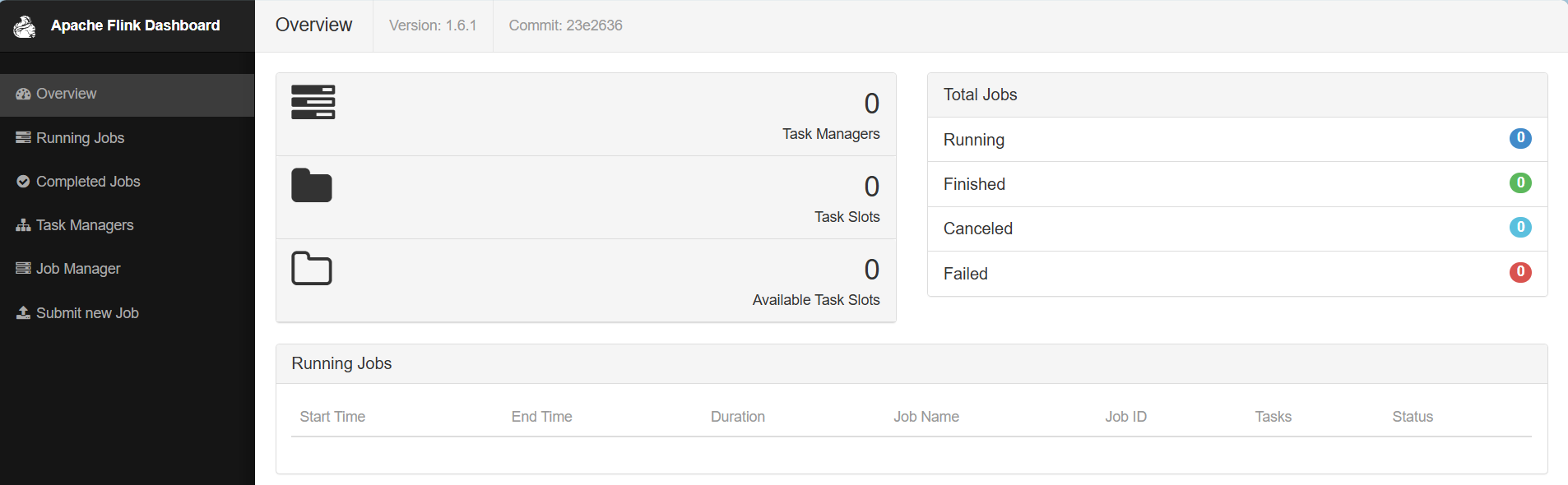This screenshot has height=485, width=1568.
Task: Click the Job Name column header
Action: pos(926,417)
